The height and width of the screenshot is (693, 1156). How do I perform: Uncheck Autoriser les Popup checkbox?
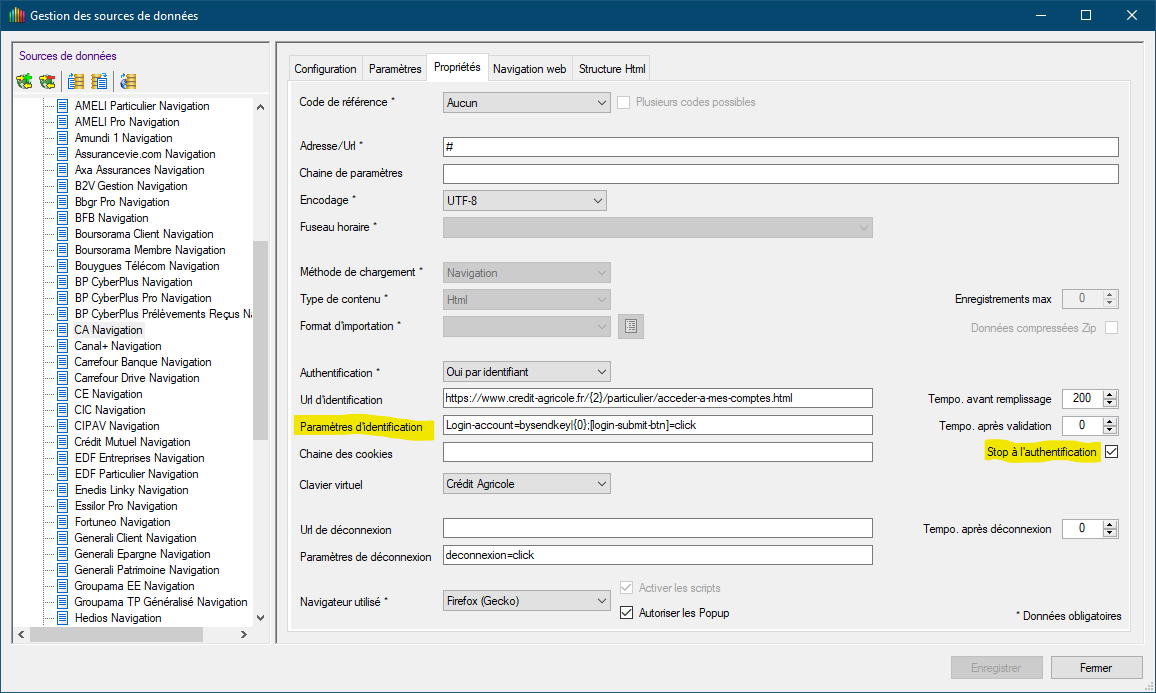pos(627,612)
